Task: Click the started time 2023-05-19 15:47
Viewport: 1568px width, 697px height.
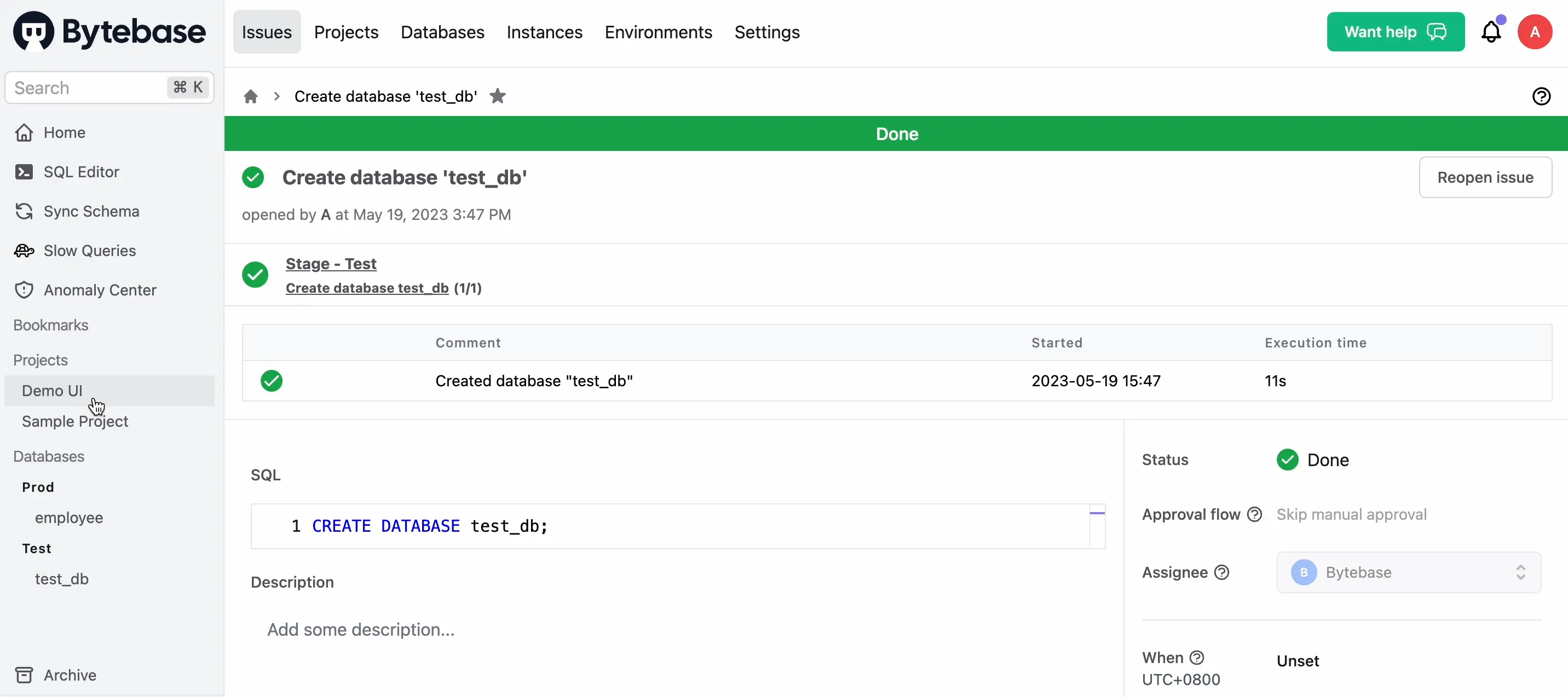Action: pyautogui.click(x=1096, y=381)
